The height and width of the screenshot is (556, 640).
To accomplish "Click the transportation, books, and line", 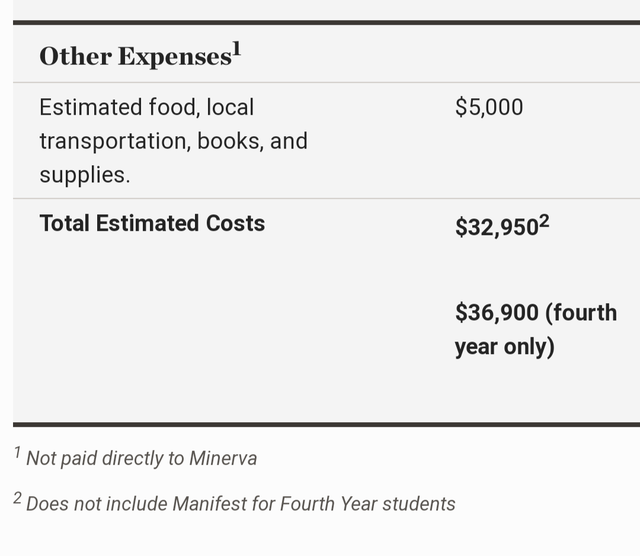I will coord(173,141).
